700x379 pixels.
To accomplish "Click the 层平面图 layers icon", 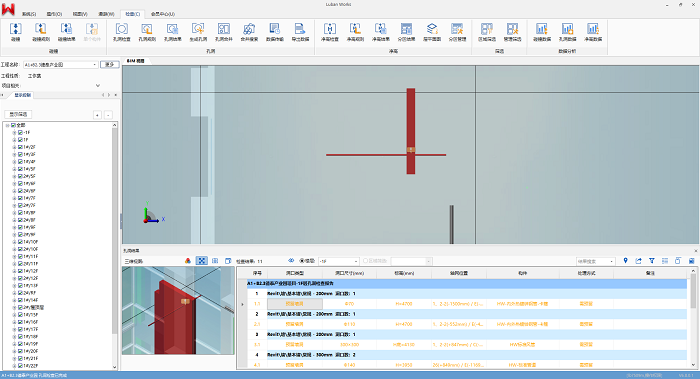I will pyautogui.click(x=432, y=32).
